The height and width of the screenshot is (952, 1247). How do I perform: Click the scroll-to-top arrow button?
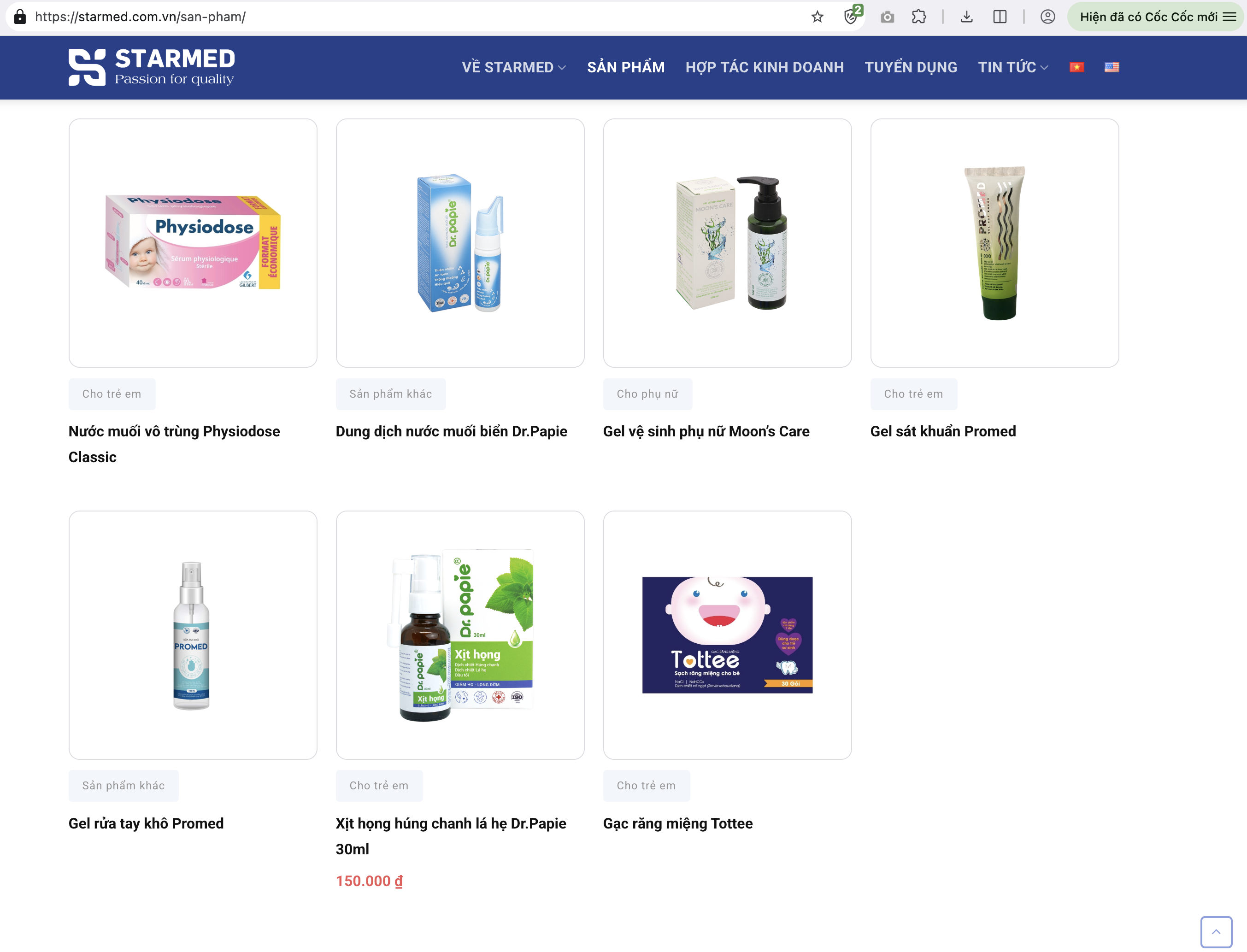pyautogui.click(x=1216, y=931)
